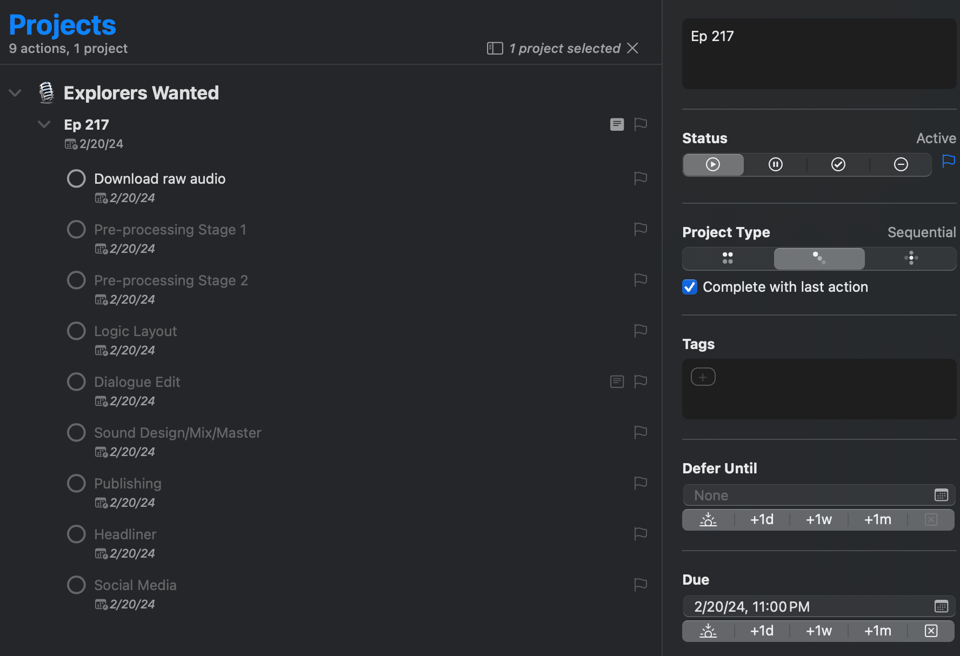Collapse the Ep 217 project
The width and height of the screenshot is (960, 656).
pos(44,125)
